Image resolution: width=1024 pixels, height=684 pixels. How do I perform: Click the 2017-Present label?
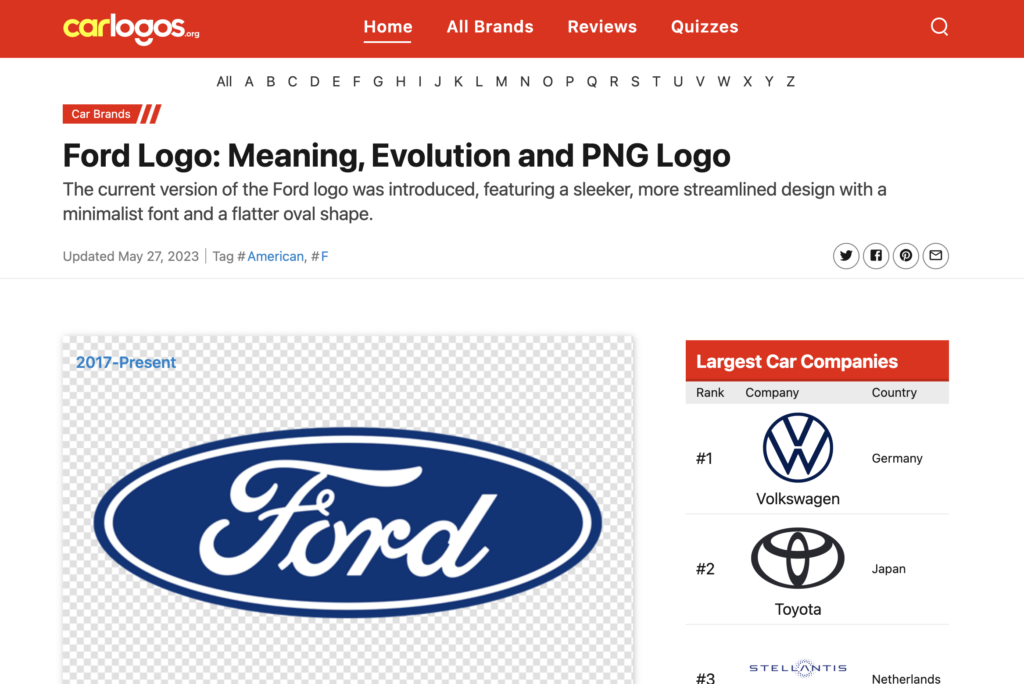pyautogui.click(x=126, y=363)
